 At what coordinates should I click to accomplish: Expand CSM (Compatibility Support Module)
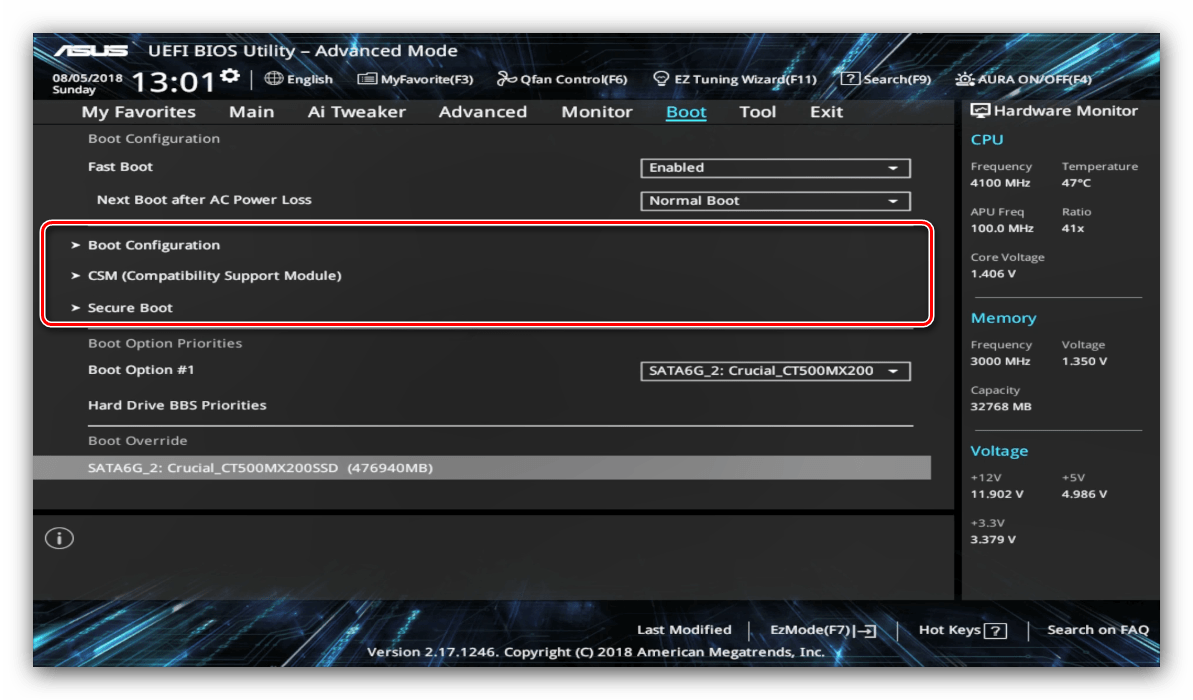(x=214, y=276)
